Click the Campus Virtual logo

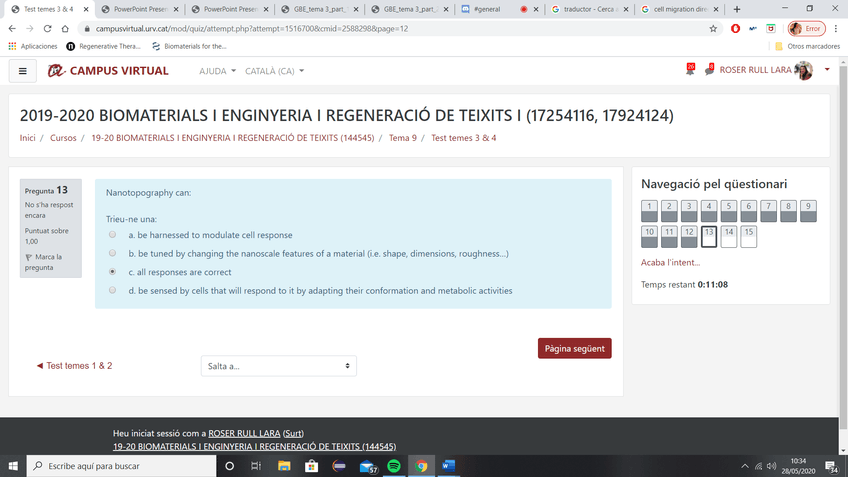(108, 71)
